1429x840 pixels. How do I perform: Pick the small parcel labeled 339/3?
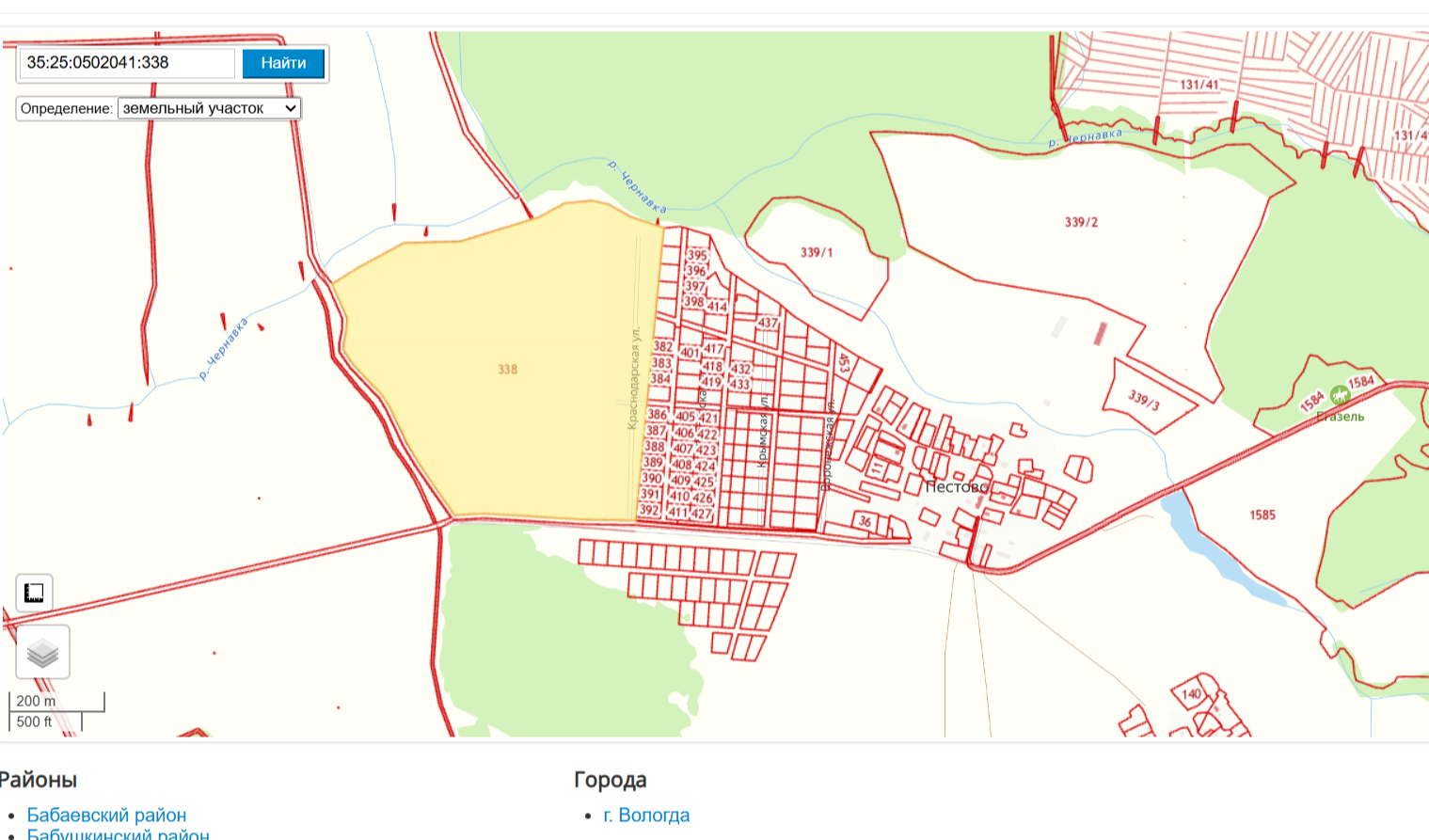point(1144,399)
